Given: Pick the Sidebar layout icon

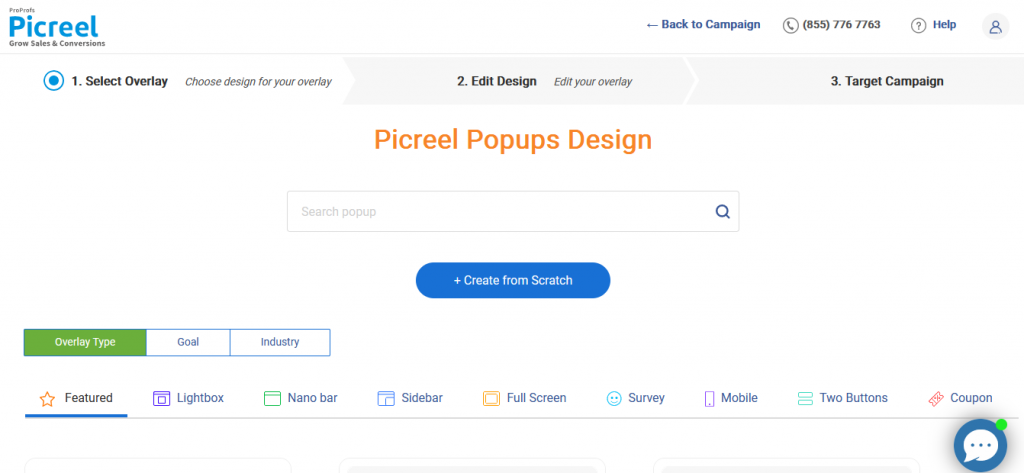Looking at the screenshot, I should pyautogui.click(x=386, y=399).
